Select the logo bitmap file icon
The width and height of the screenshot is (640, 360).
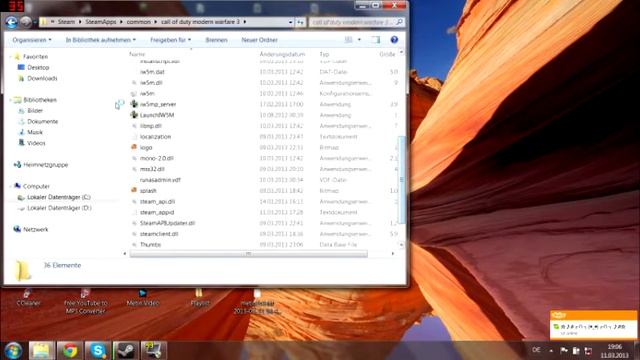pyautogui.click(x=134, y=147)
